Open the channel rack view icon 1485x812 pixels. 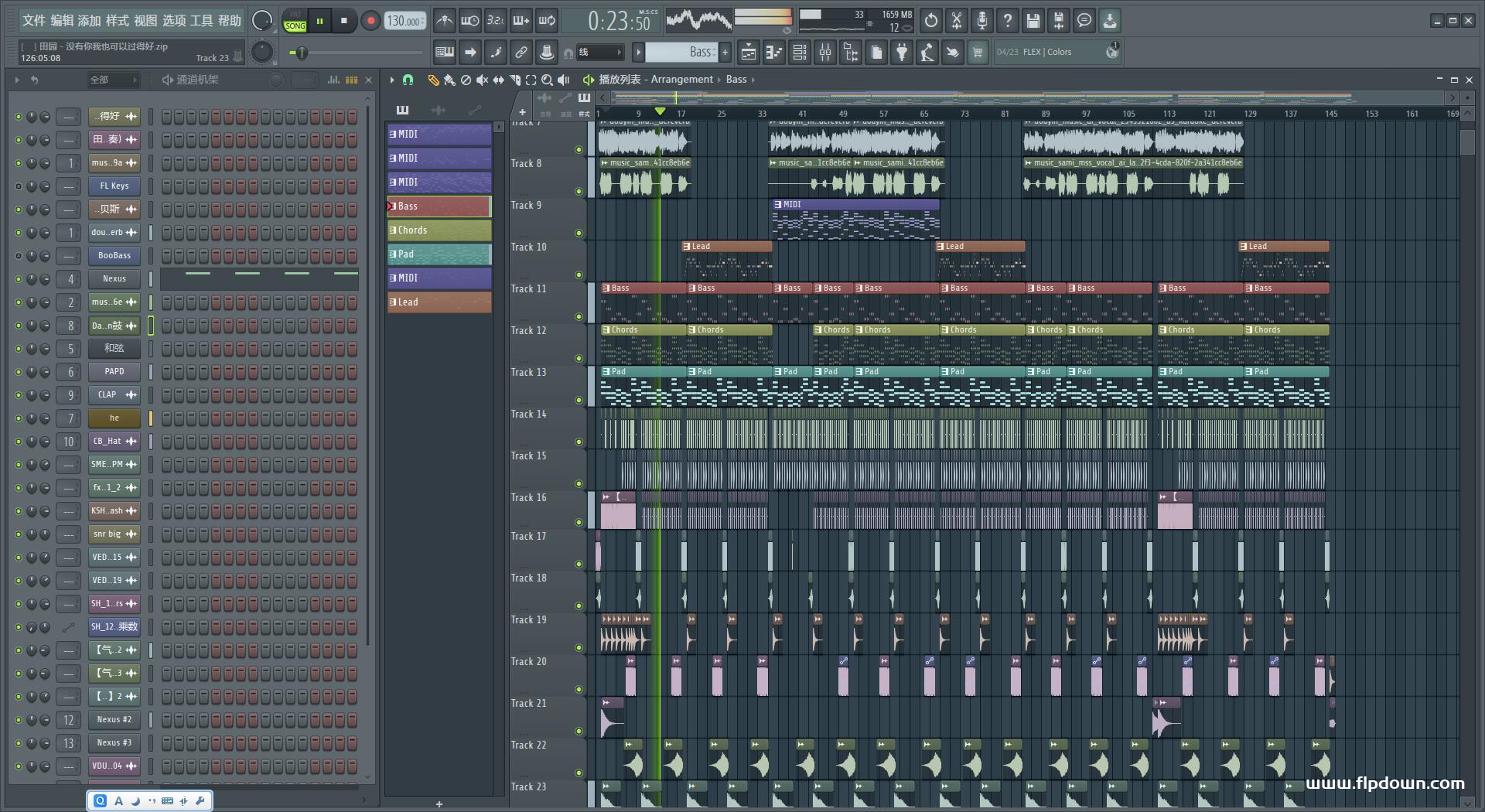pyautogui.click(x=800, y=53)
